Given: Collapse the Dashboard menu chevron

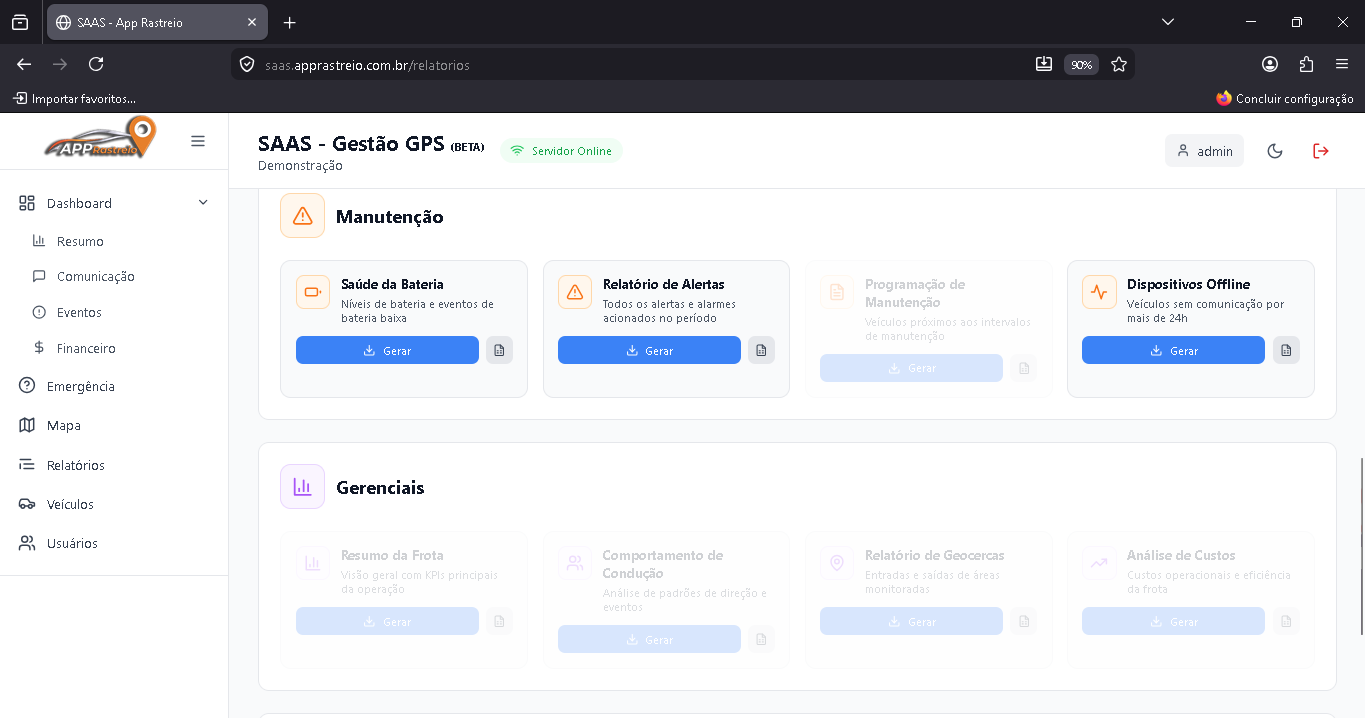Looking at the screenshot, I should coord(203,203).
